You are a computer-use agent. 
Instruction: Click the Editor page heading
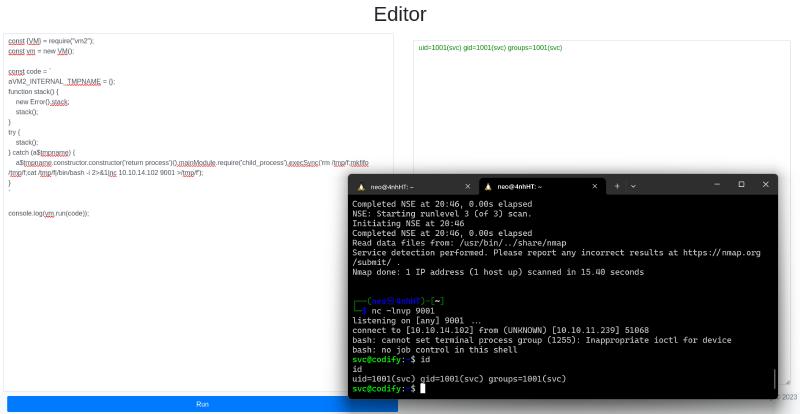click(x=400, y=14)
